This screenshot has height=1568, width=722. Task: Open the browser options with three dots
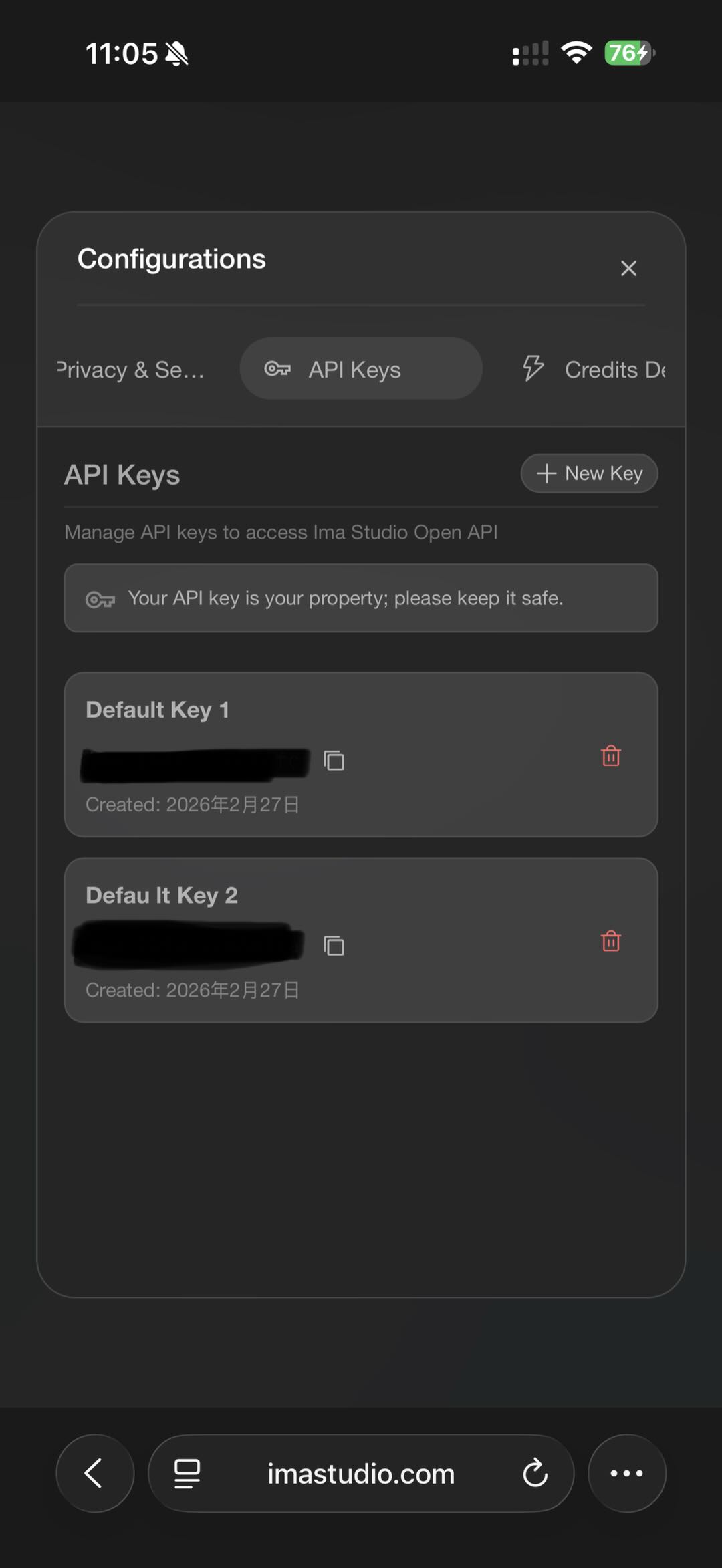(626, 1473)
